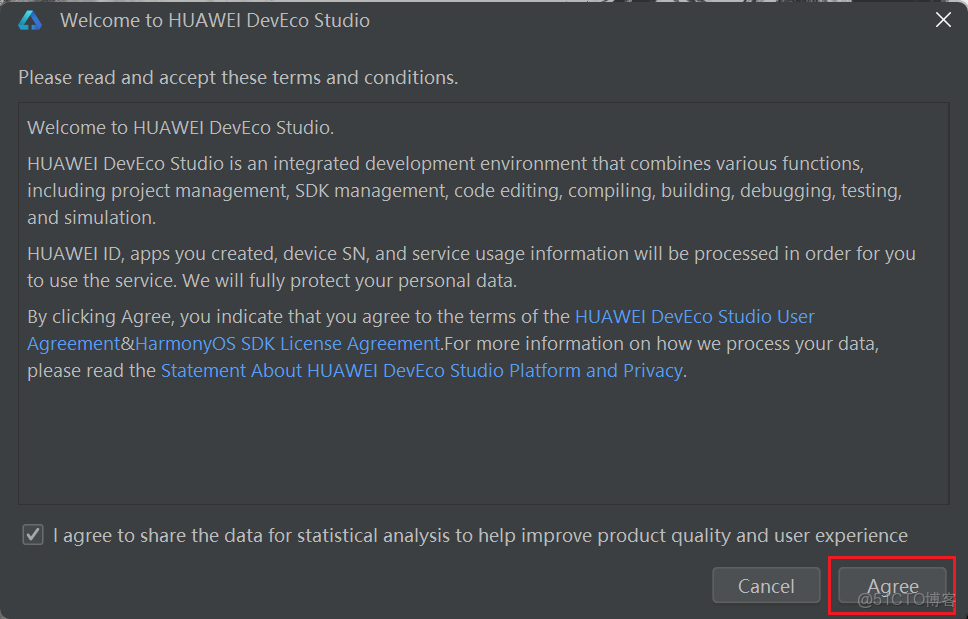Viewport: 968px width, 619px height.
Task: Open the Statement About Platform and Privacy link
Action: tap(421, 371)
